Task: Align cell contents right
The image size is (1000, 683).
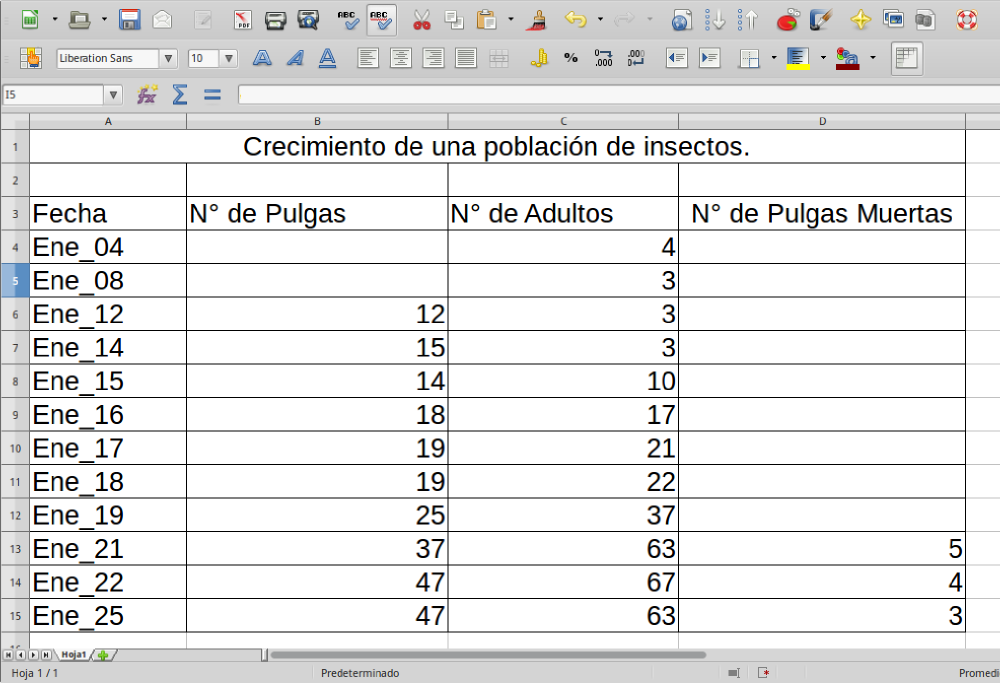Action: [x=433, y=58]
